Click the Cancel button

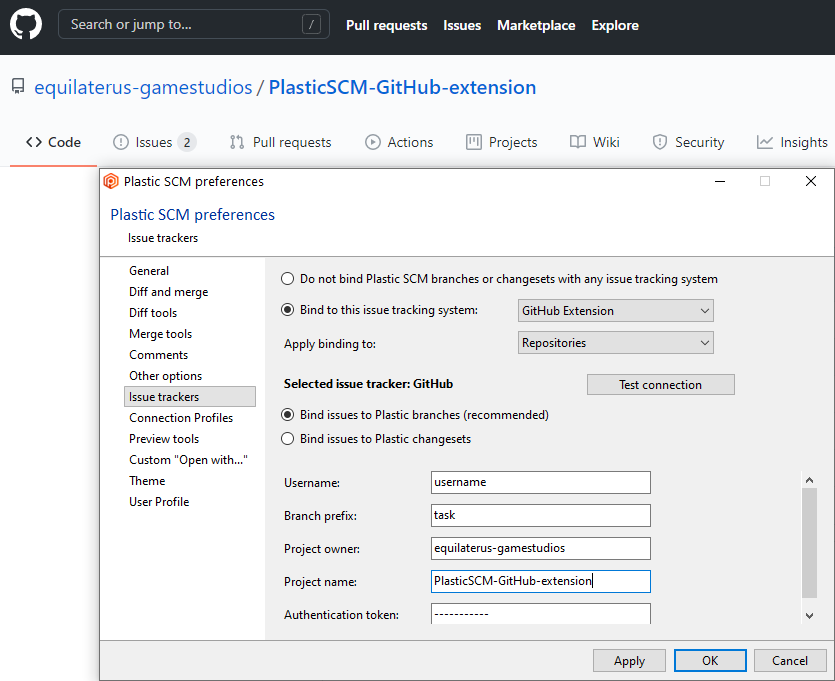tap(790, 661)
